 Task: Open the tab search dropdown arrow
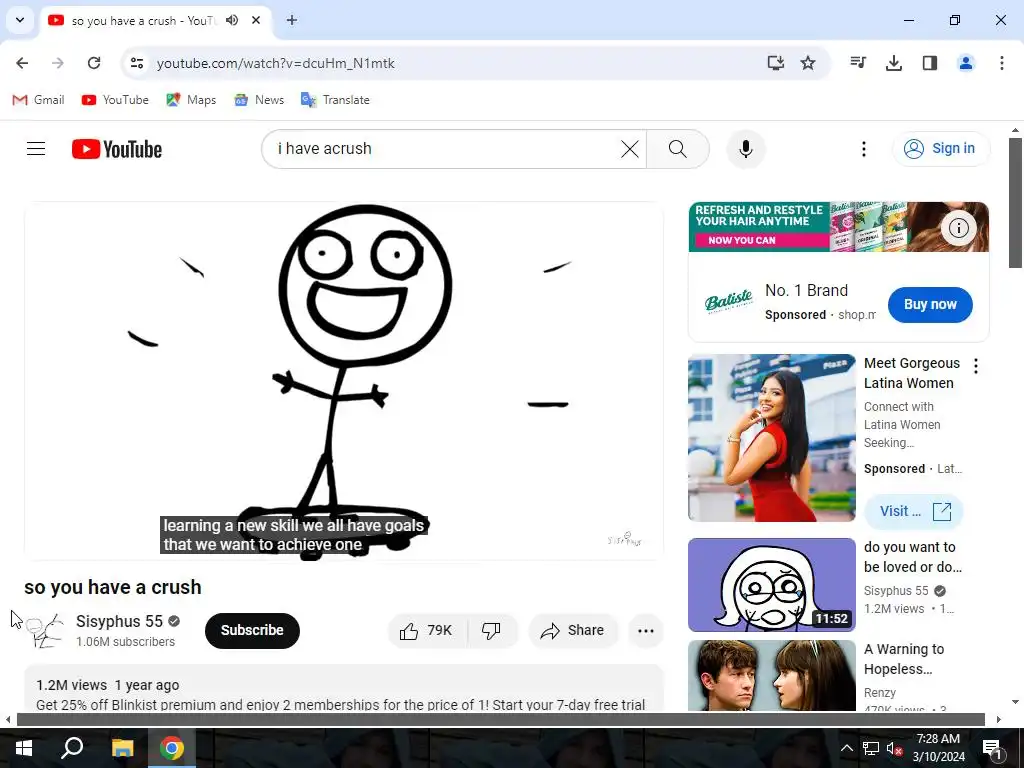pyautogui.click(x=20, y=20)
